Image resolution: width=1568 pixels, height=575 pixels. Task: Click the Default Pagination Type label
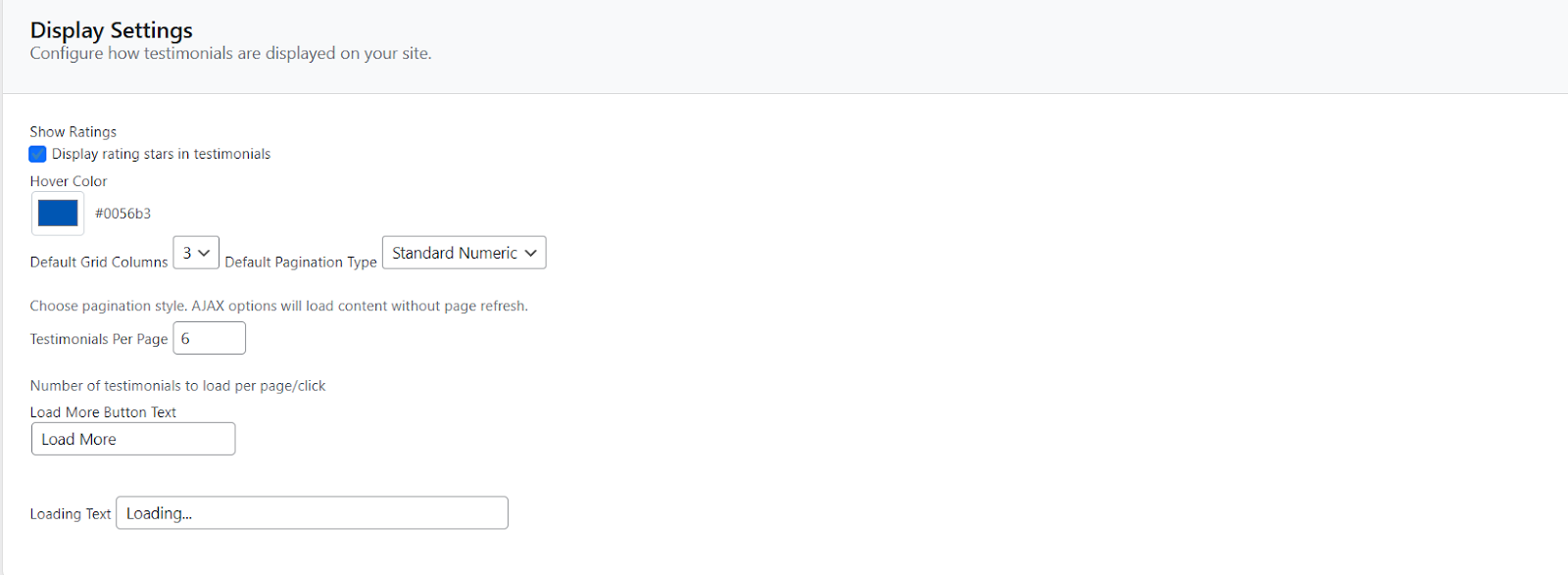click(301, 262)
